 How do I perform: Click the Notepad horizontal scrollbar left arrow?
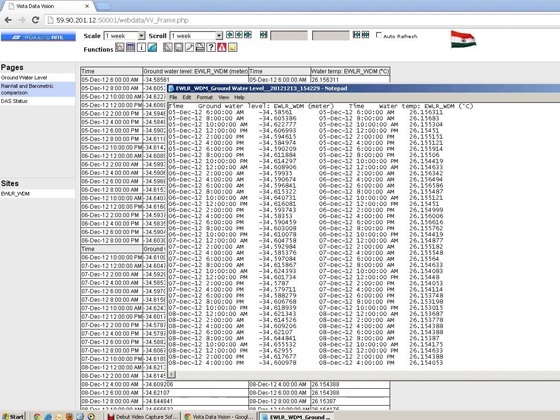point(172,374)
